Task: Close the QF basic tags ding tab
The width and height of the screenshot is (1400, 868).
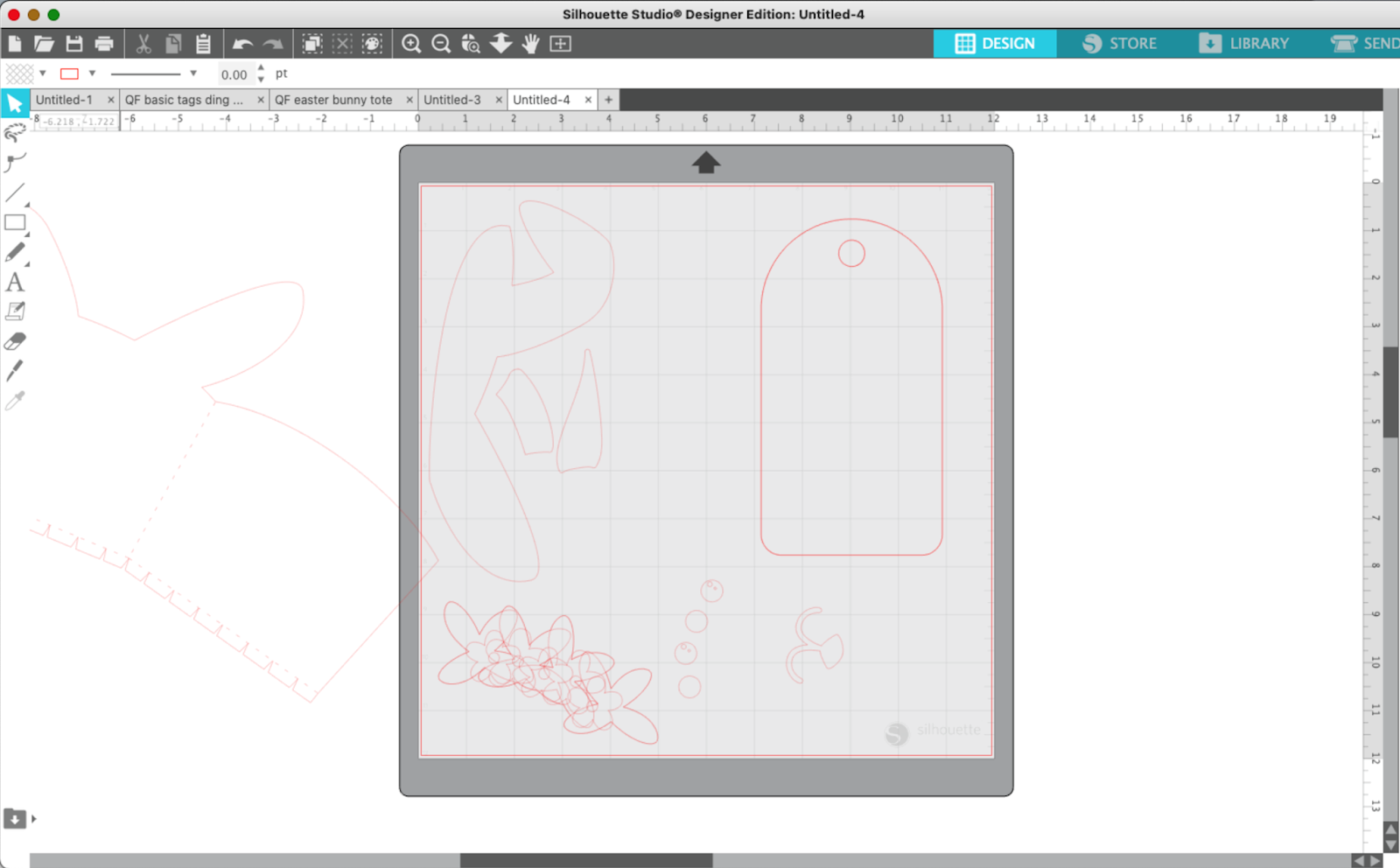Action: point(261,100)
